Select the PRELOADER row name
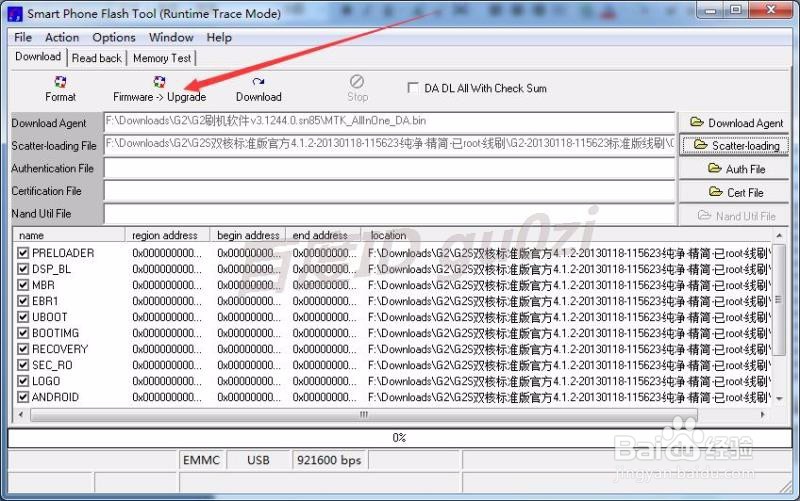 [63, 253]
